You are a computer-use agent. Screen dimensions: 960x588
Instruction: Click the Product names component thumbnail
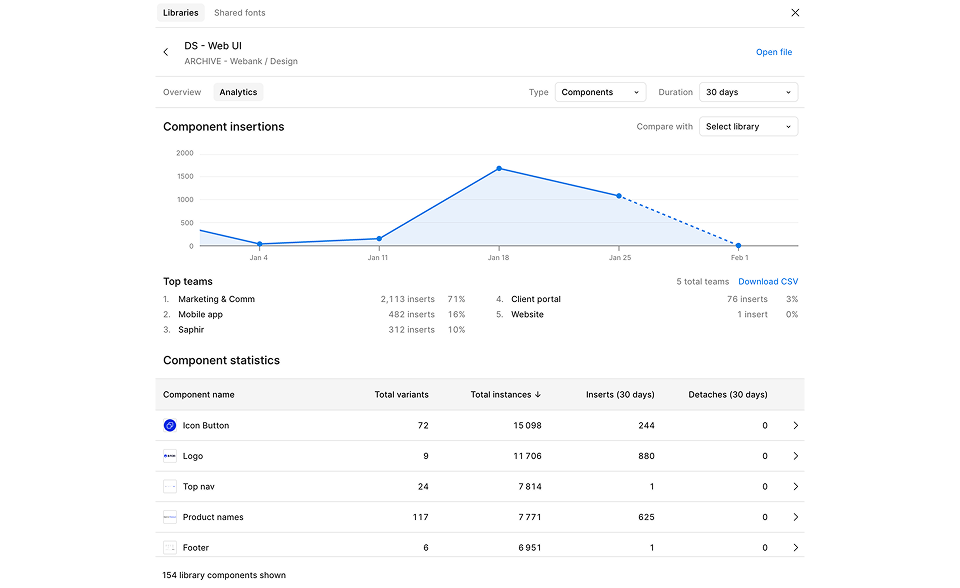[x=170, y=517]
